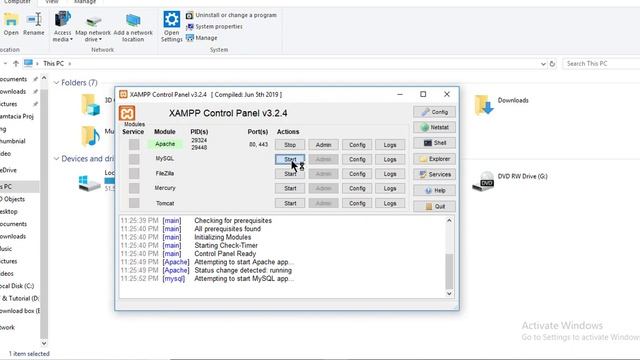Open Mercury Config menu
This screenshot has width=640, height=360.
357,188
